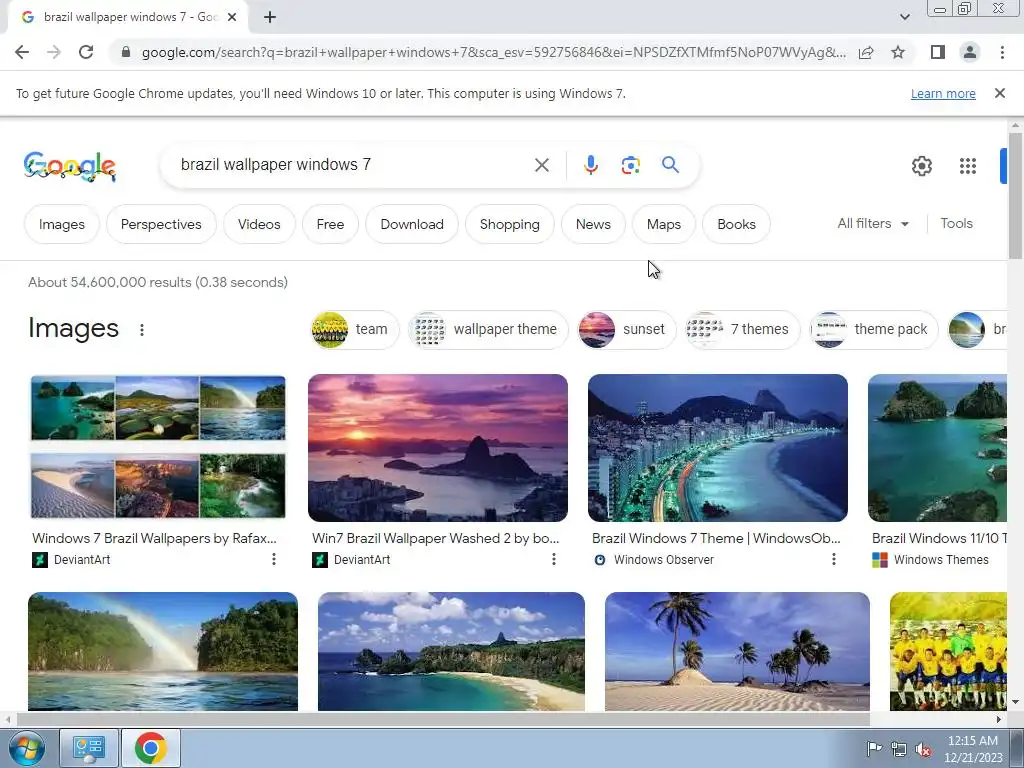Open the Brazil football team thumbnail
This screenshot has width=1024, height=768.
tap(948, 651)
